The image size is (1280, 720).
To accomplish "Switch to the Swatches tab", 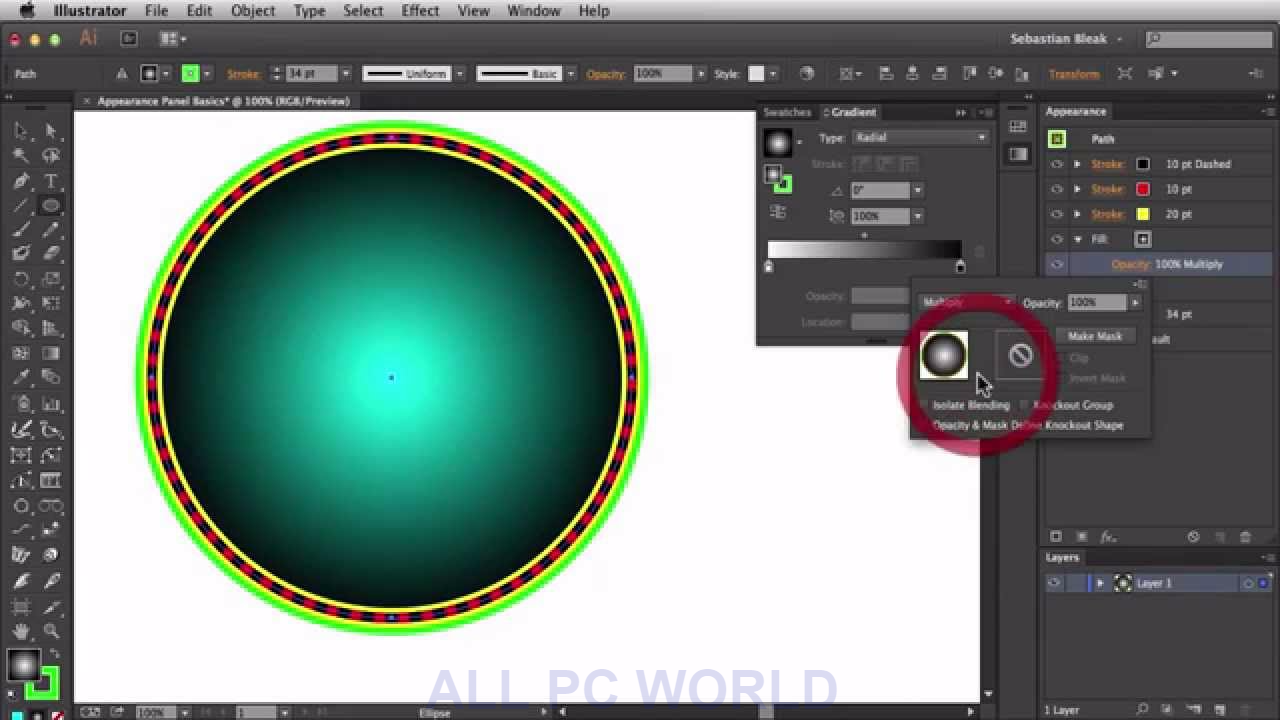I will pos(787,112).
